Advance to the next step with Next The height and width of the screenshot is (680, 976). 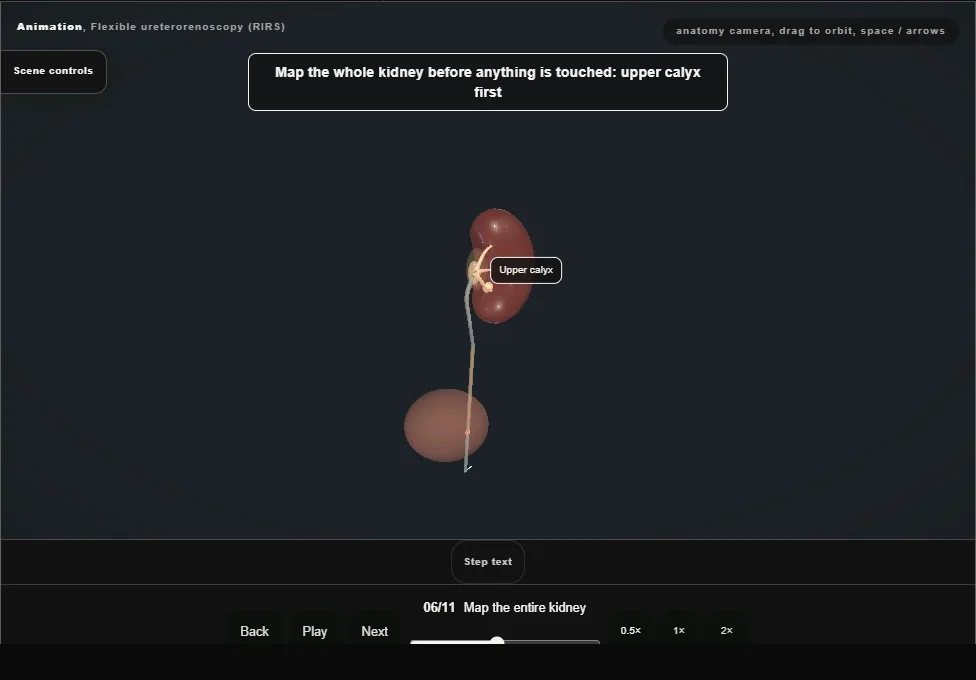point(374,631)
